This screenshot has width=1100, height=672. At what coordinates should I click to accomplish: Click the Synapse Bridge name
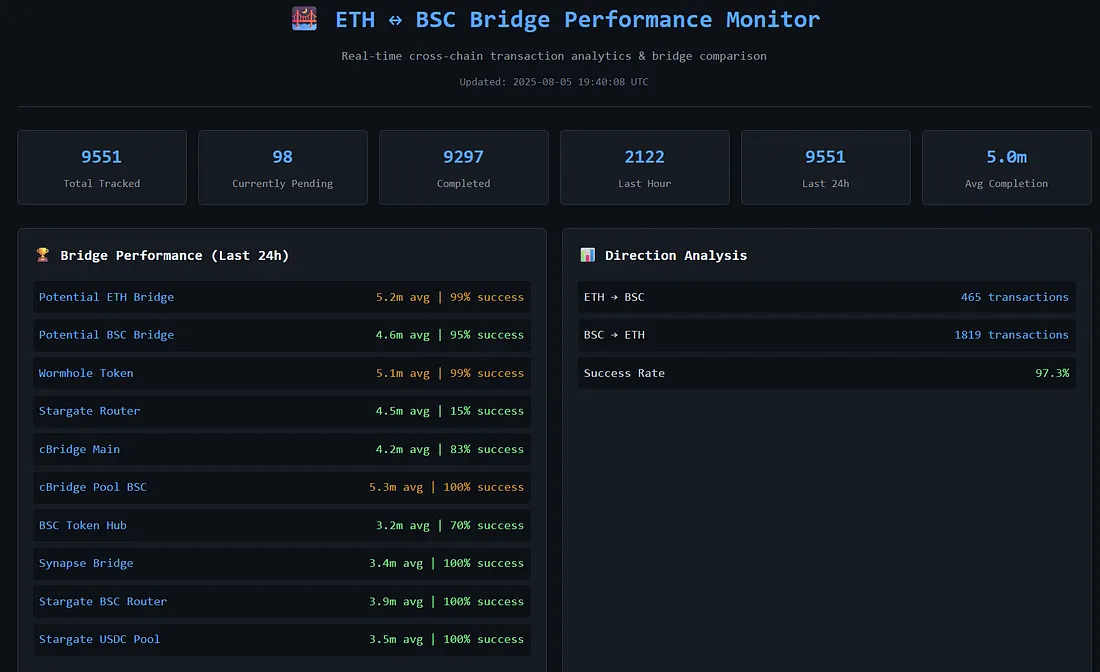[86, 563]
